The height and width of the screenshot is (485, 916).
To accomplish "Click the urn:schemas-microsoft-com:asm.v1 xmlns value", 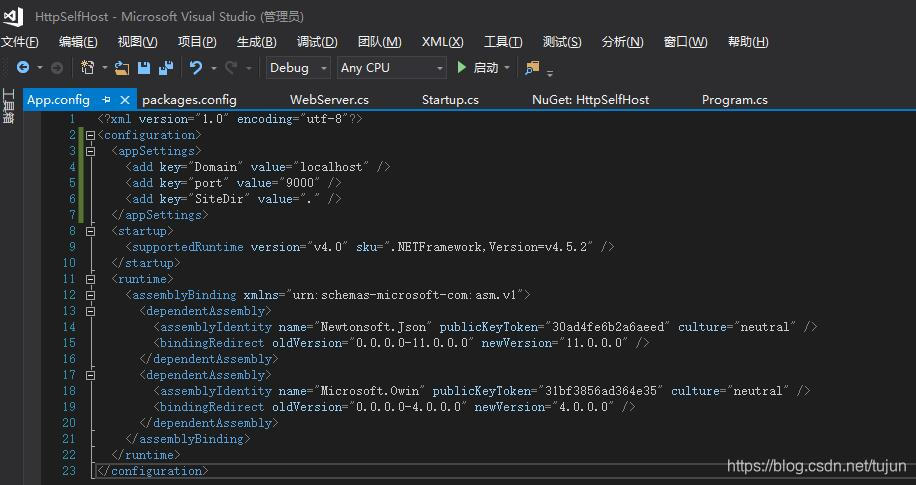I will (x=404, y=295).
